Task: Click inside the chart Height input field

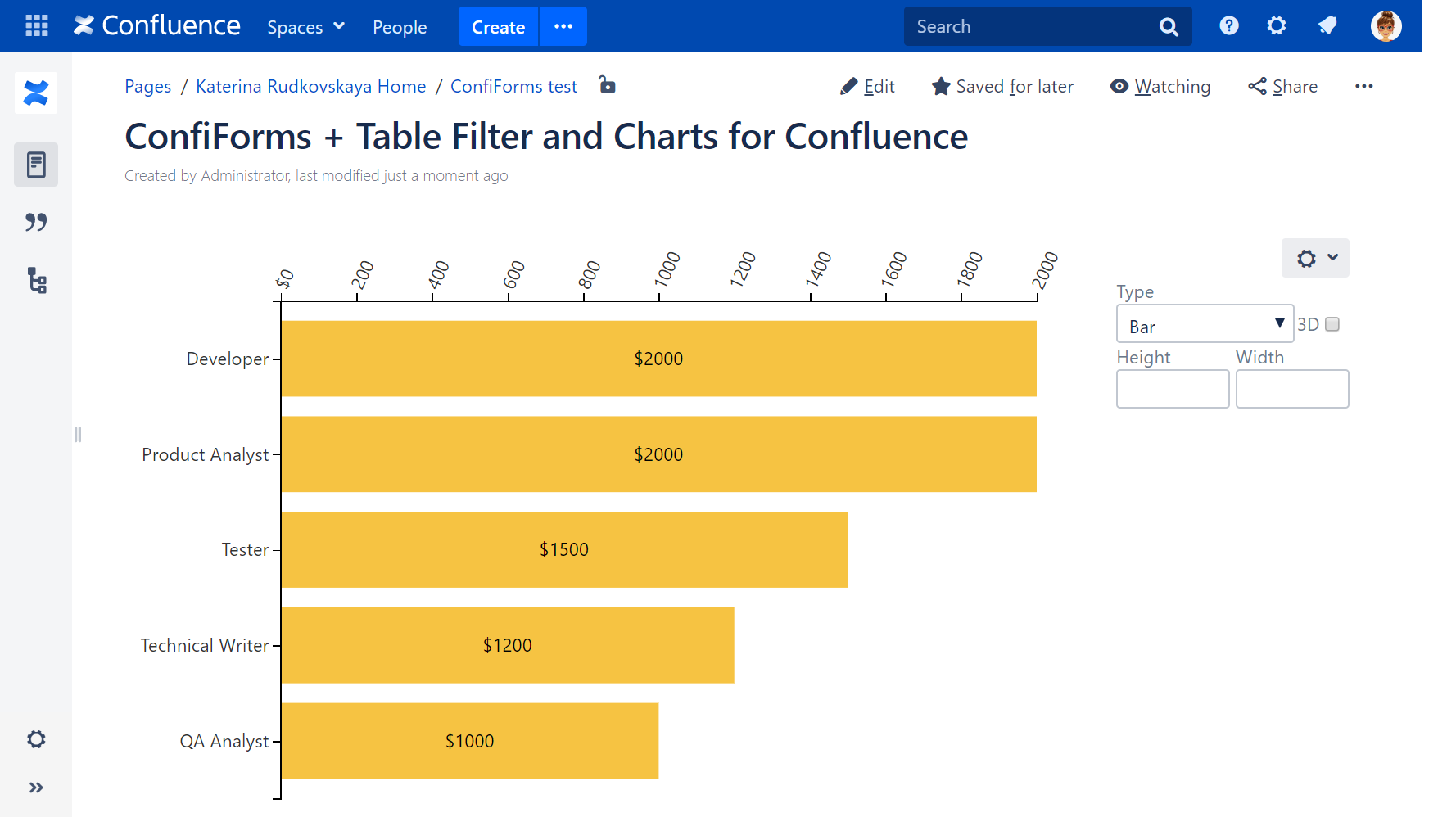Action: [x=1173, y=388]
